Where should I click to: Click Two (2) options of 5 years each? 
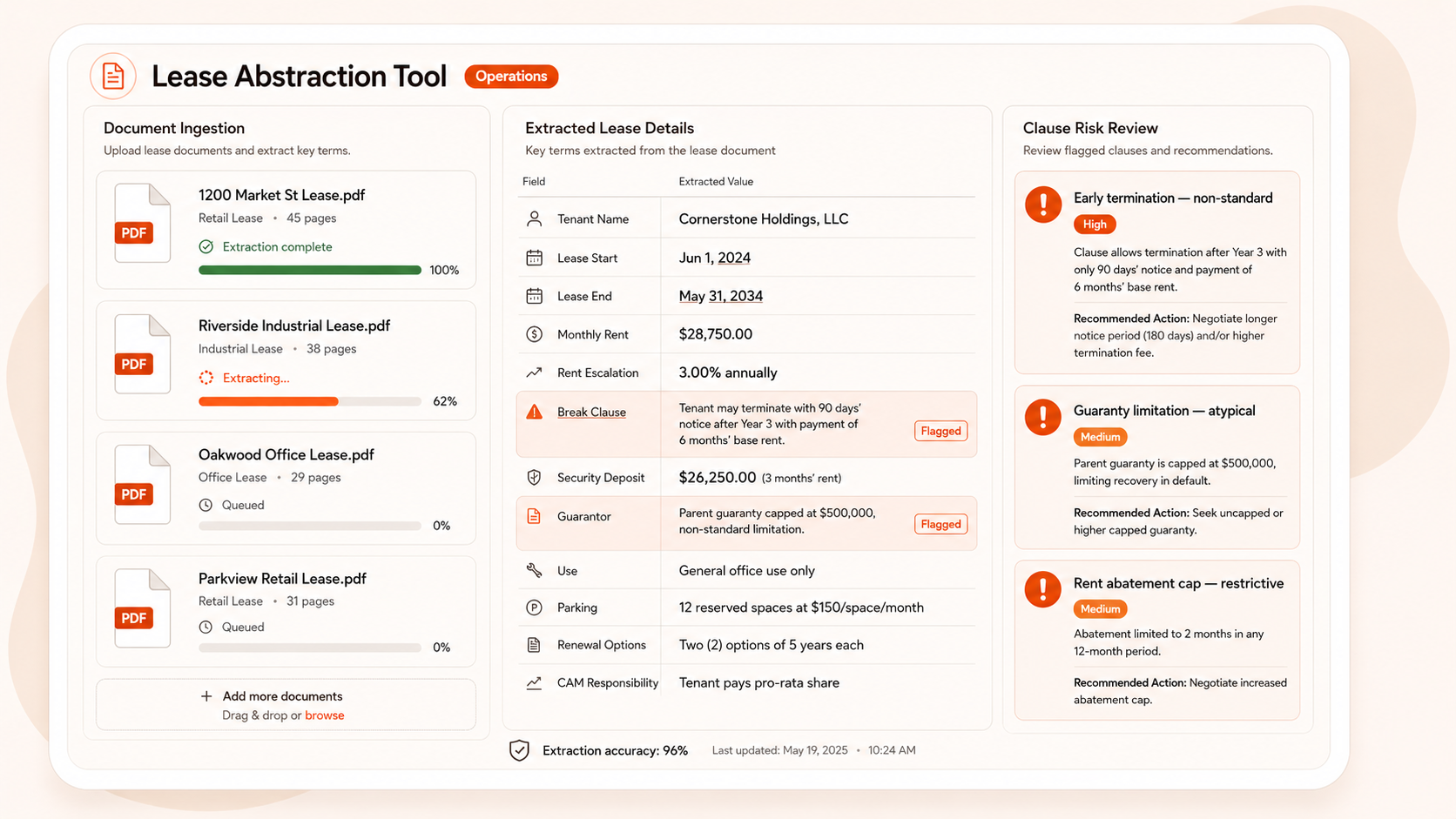point(772,645)
